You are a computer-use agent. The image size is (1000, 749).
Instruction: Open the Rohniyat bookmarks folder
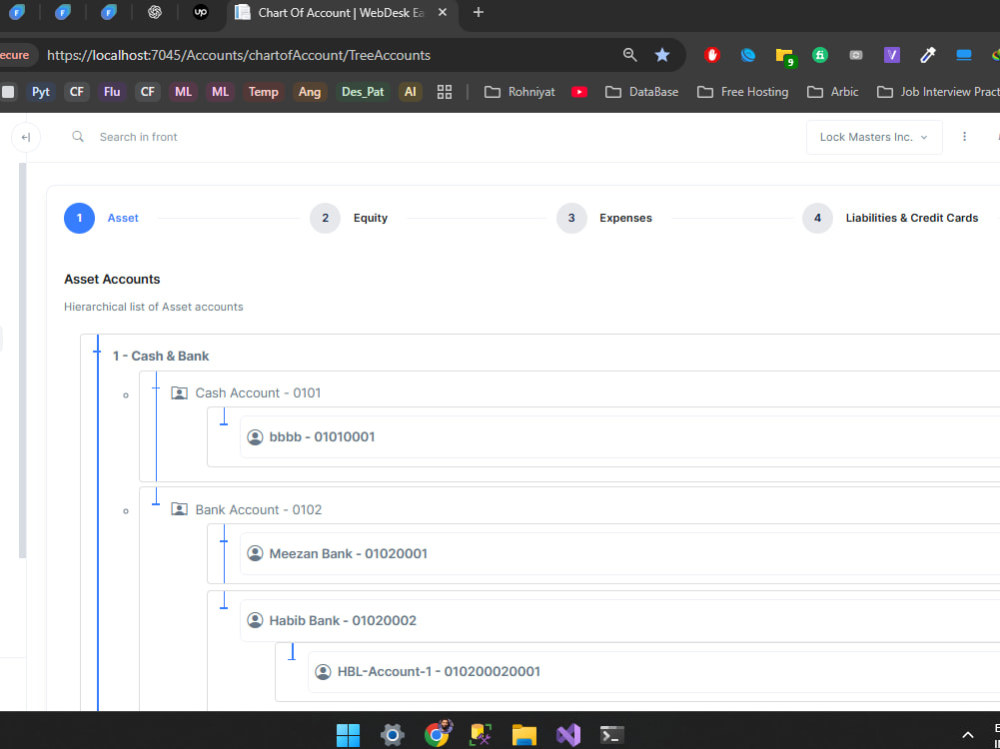(520, 92)
